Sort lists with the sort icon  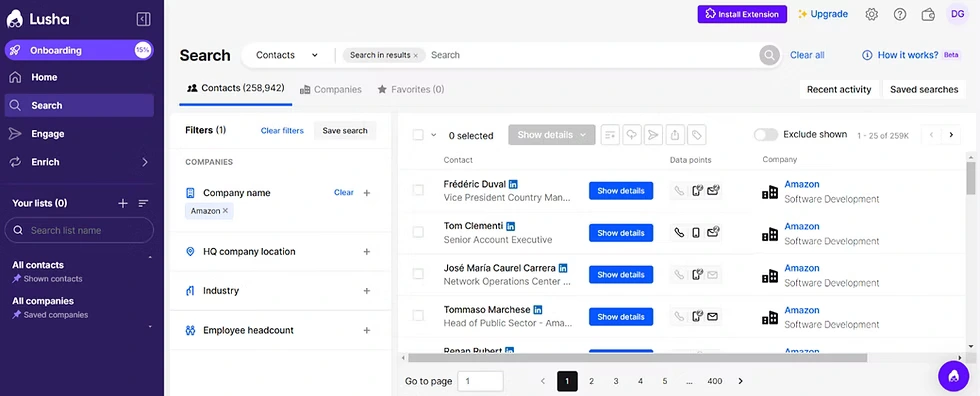(143, 203)
